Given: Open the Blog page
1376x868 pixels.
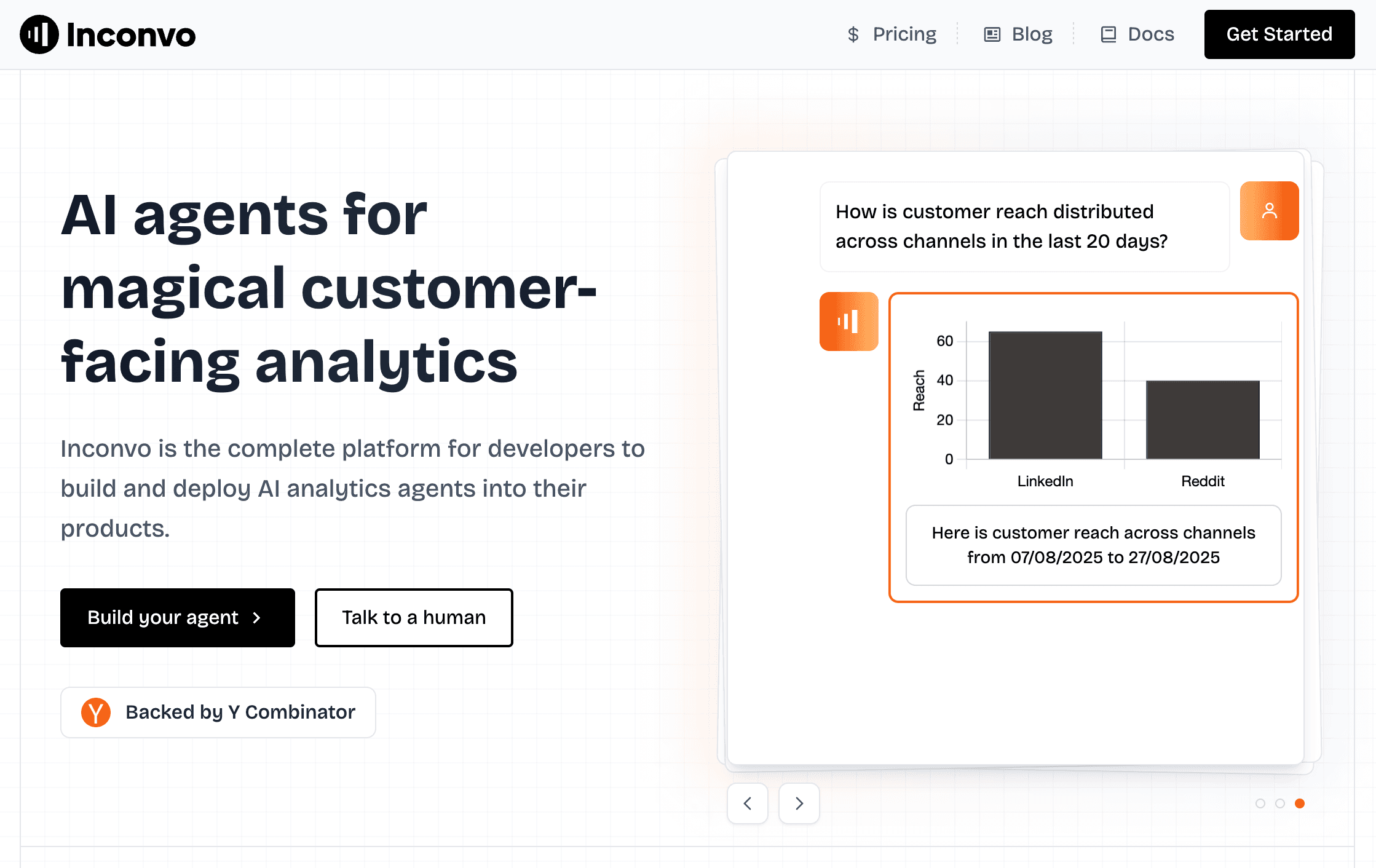Looking at the screenshot, I should [1032, 34].
